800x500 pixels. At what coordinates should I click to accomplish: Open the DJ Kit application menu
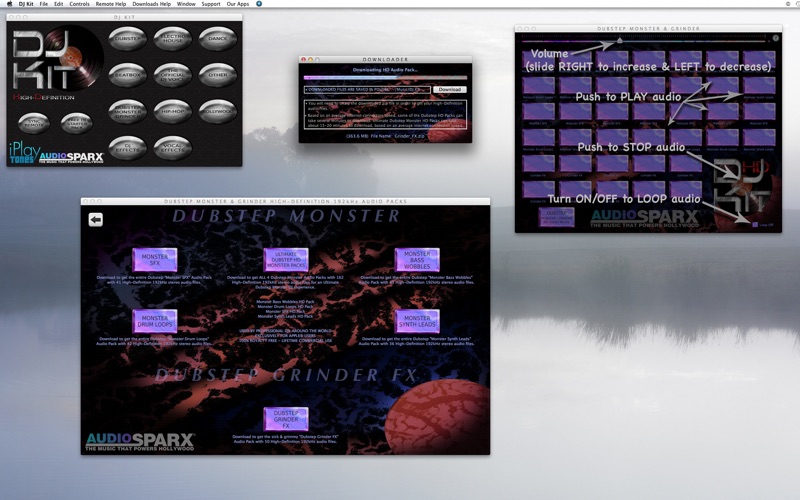pos(26,4)
